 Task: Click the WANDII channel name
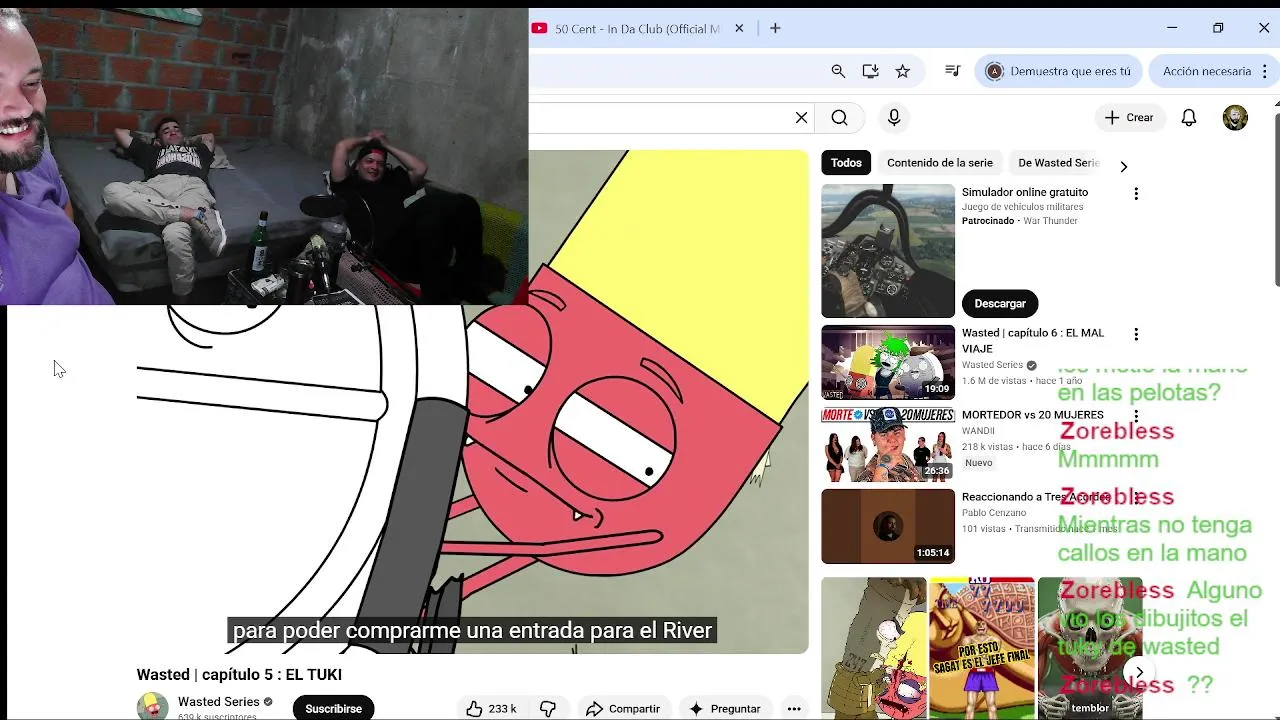[978, 431]
